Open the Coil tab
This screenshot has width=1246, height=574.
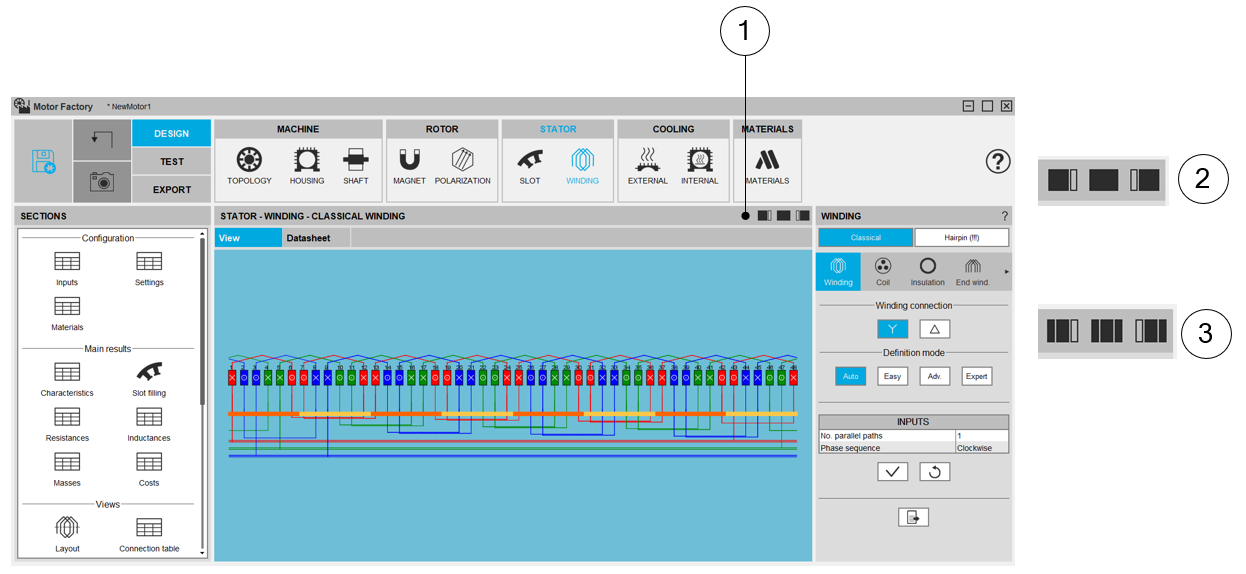[882, 271]
